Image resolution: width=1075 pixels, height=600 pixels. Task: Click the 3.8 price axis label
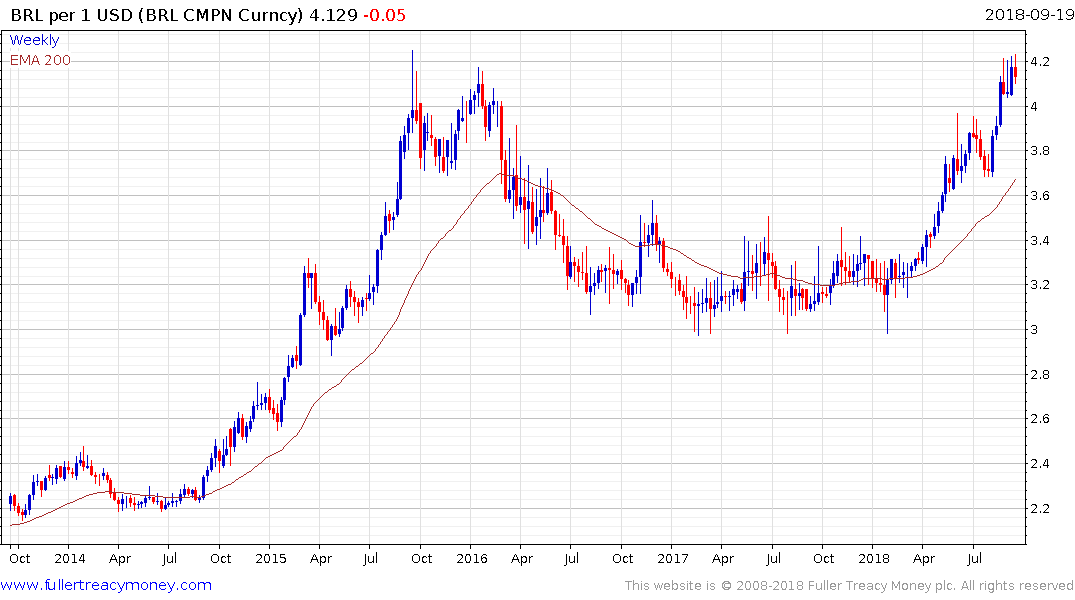click(x=1040, y=151)
